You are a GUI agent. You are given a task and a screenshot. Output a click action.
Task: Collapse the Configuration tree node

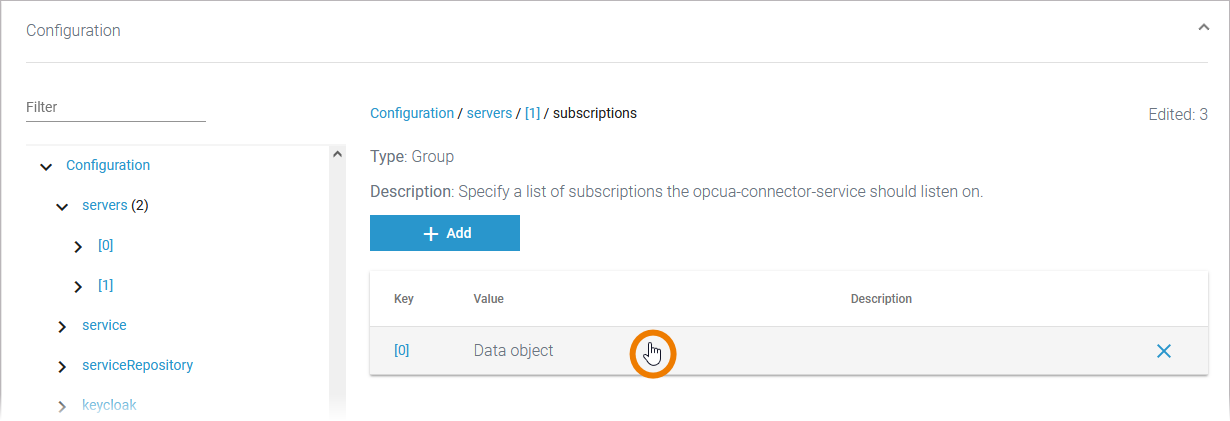[x=46, y=166]
